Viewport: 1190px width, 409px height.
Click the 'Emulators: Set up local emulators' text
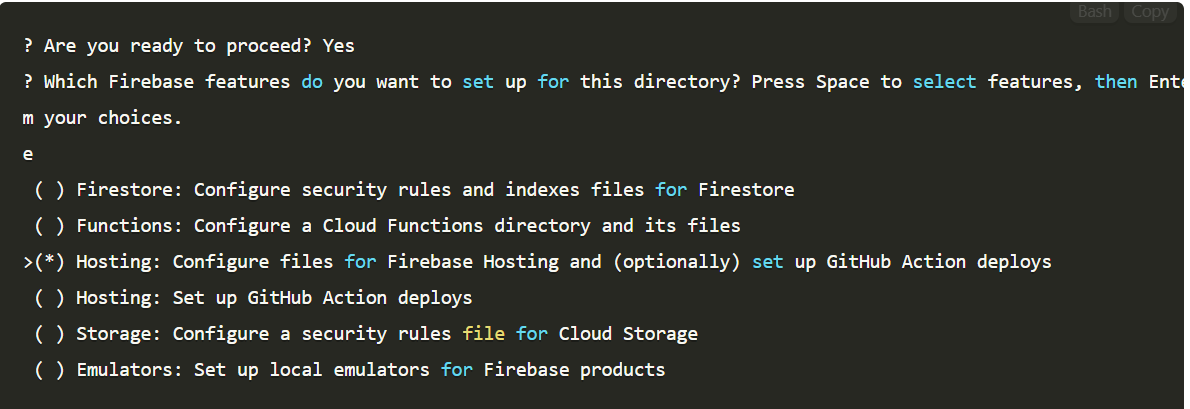coord(370,370)
